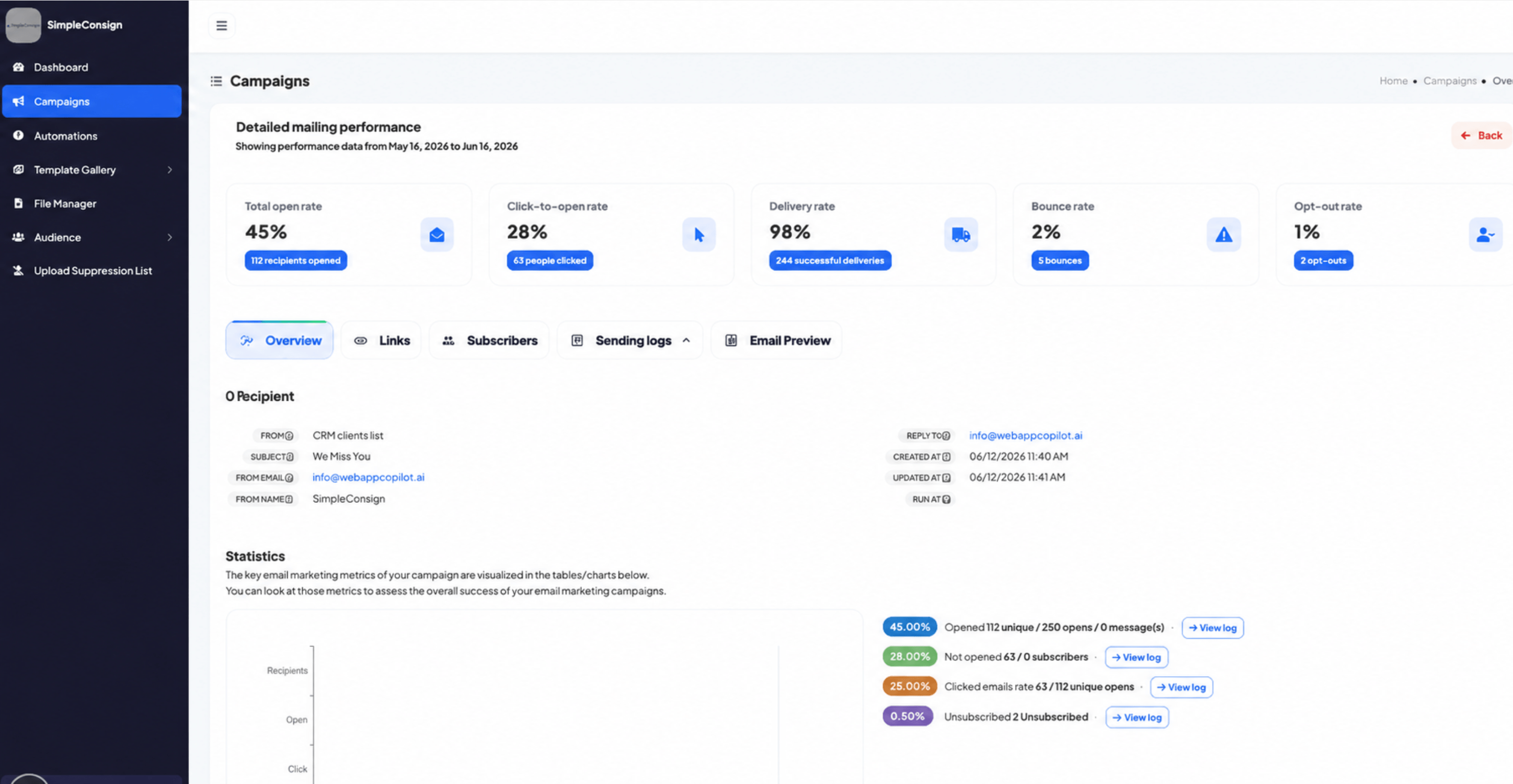Screen dimensions: 1513x784
Task: Expand the Template Gallery submenu chevron
Action: click(x=170, y=170)
